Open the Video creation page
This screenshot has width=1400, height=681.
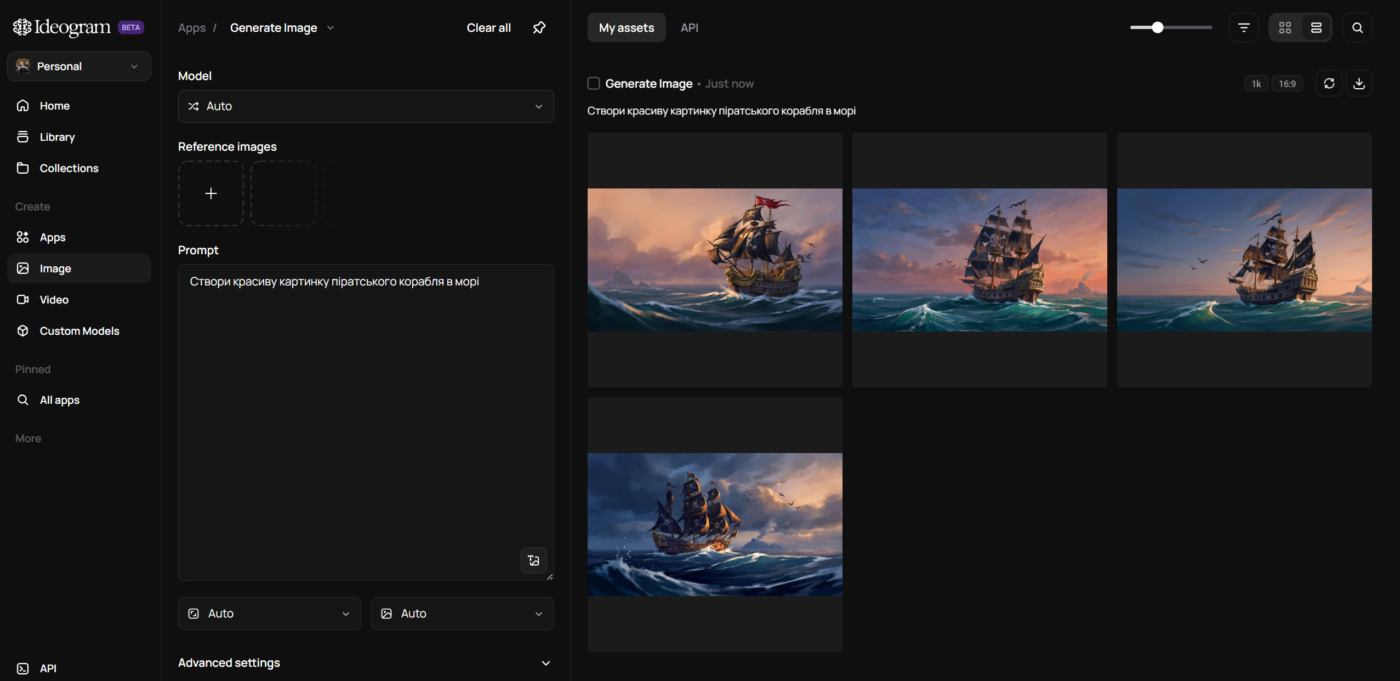(79, 300)
